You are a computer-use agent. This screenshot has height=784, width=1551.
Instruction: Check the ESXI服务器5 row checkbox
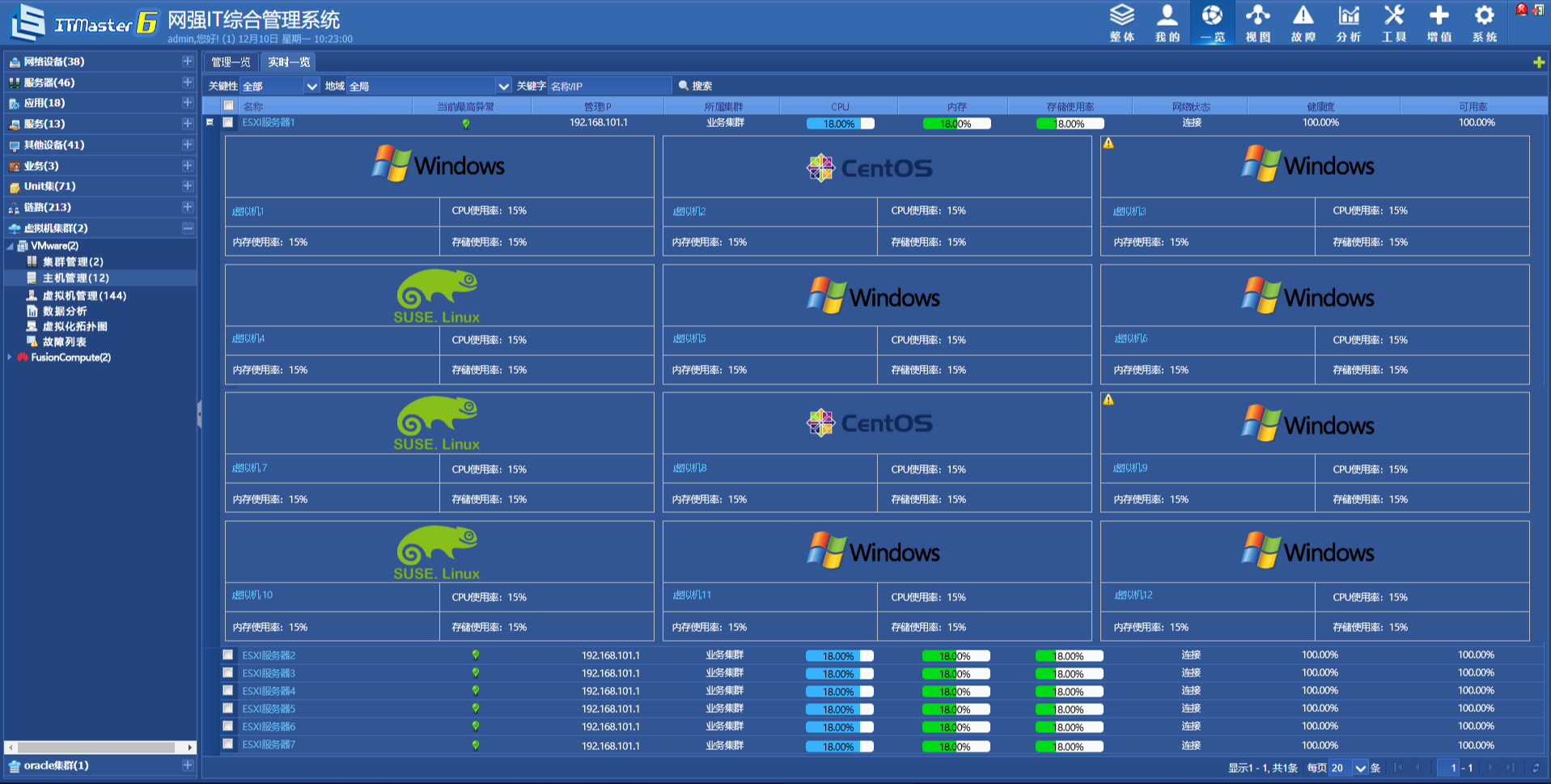(228, 709)
